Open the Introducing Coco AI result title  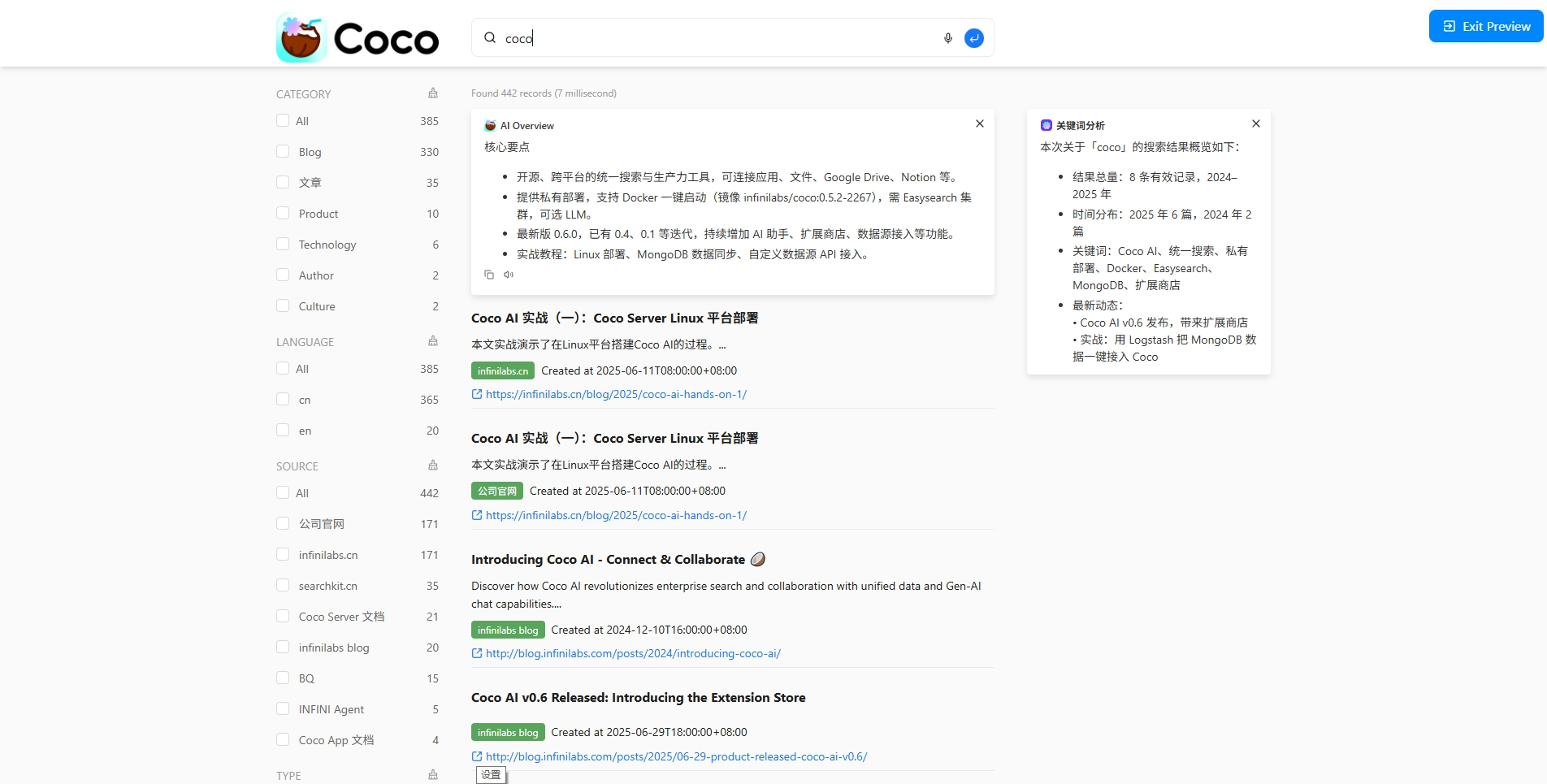coord(618,559)
